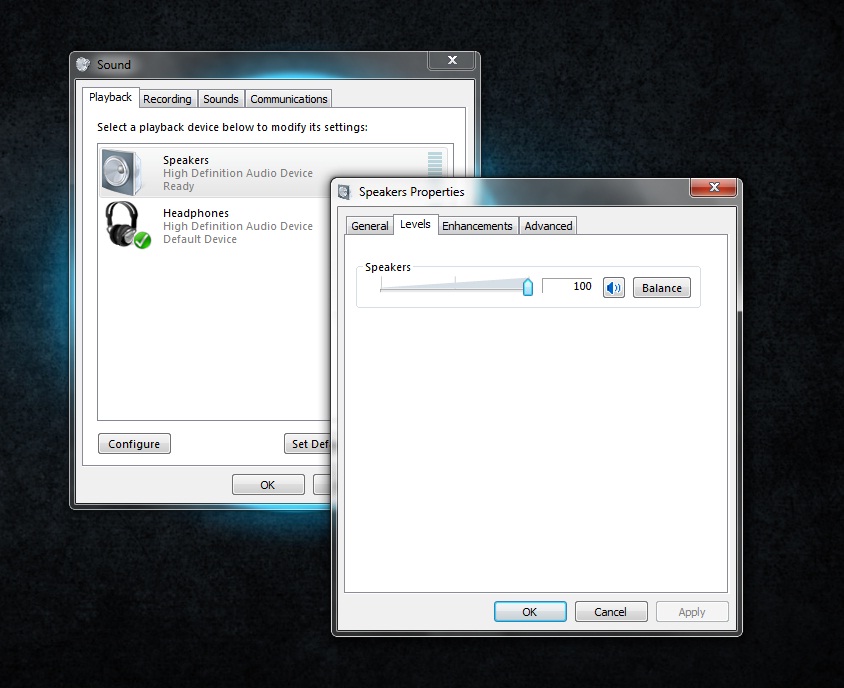
Task: Cancel the Speakers Properties dialog
Action: 610,612
